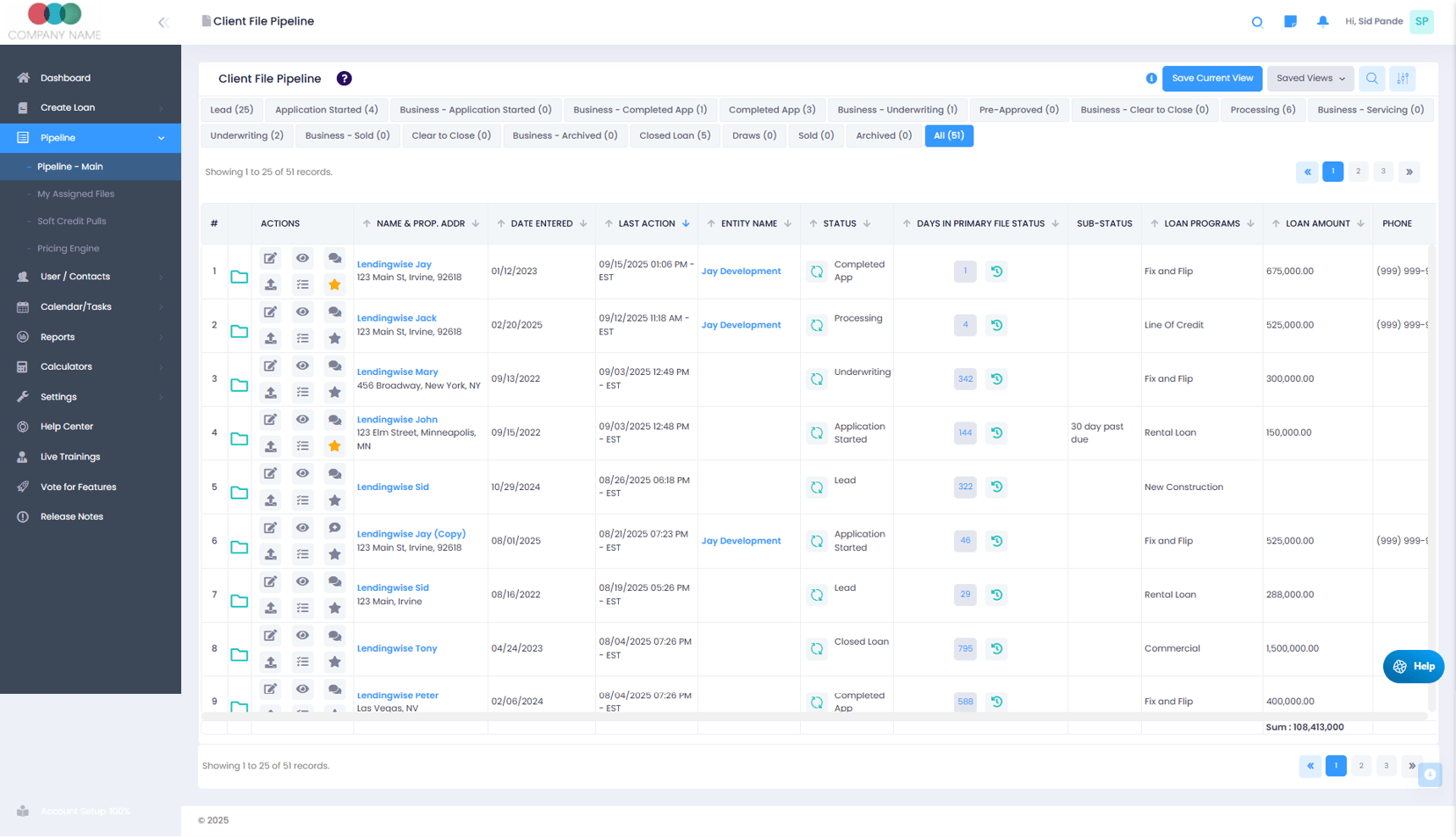Click the folder icon on the Lendingwise Tony row

pyautogui.click(x=240, y=655)
